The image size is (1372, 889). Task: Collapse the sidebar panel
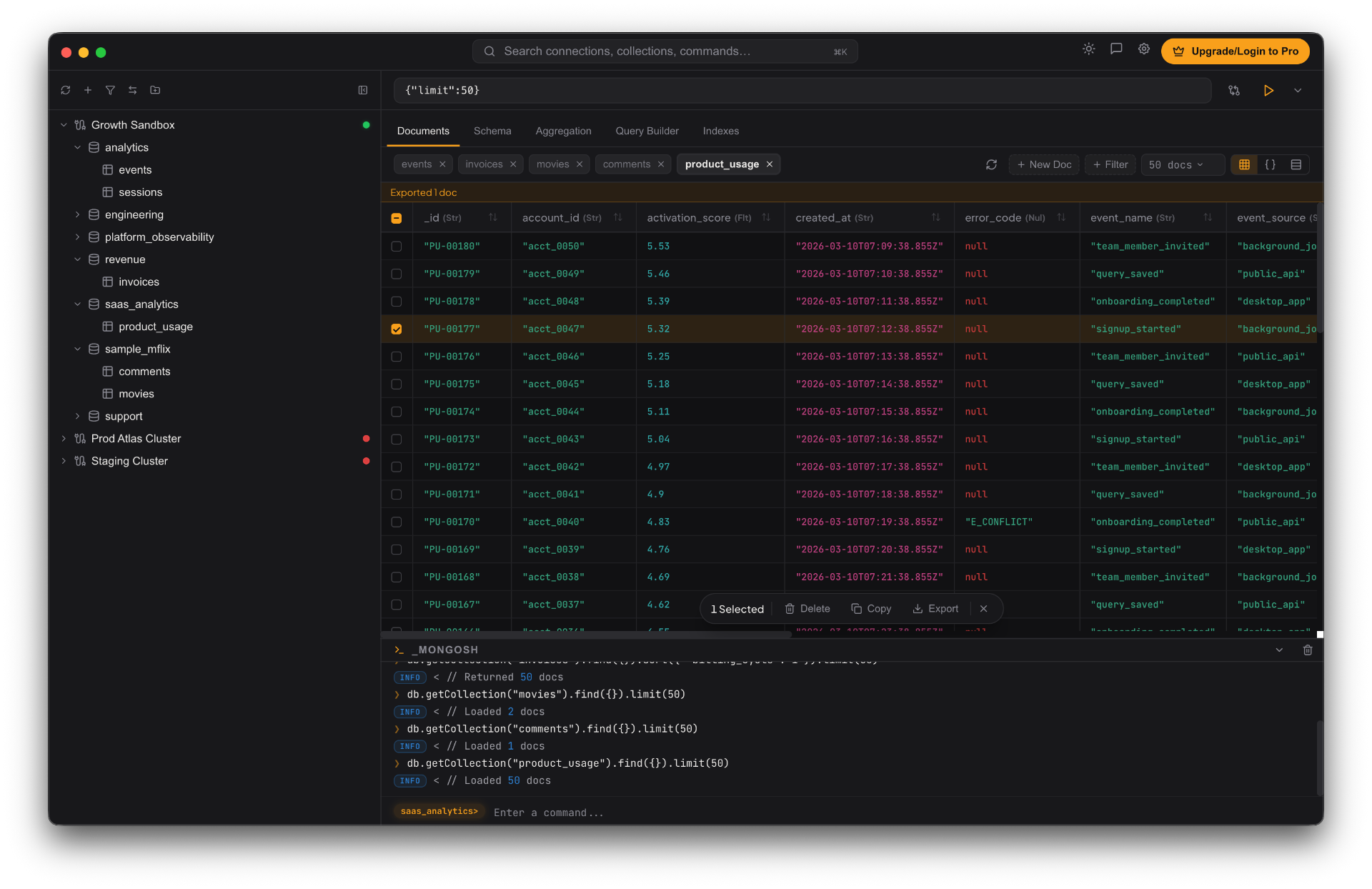pos(363,91)
